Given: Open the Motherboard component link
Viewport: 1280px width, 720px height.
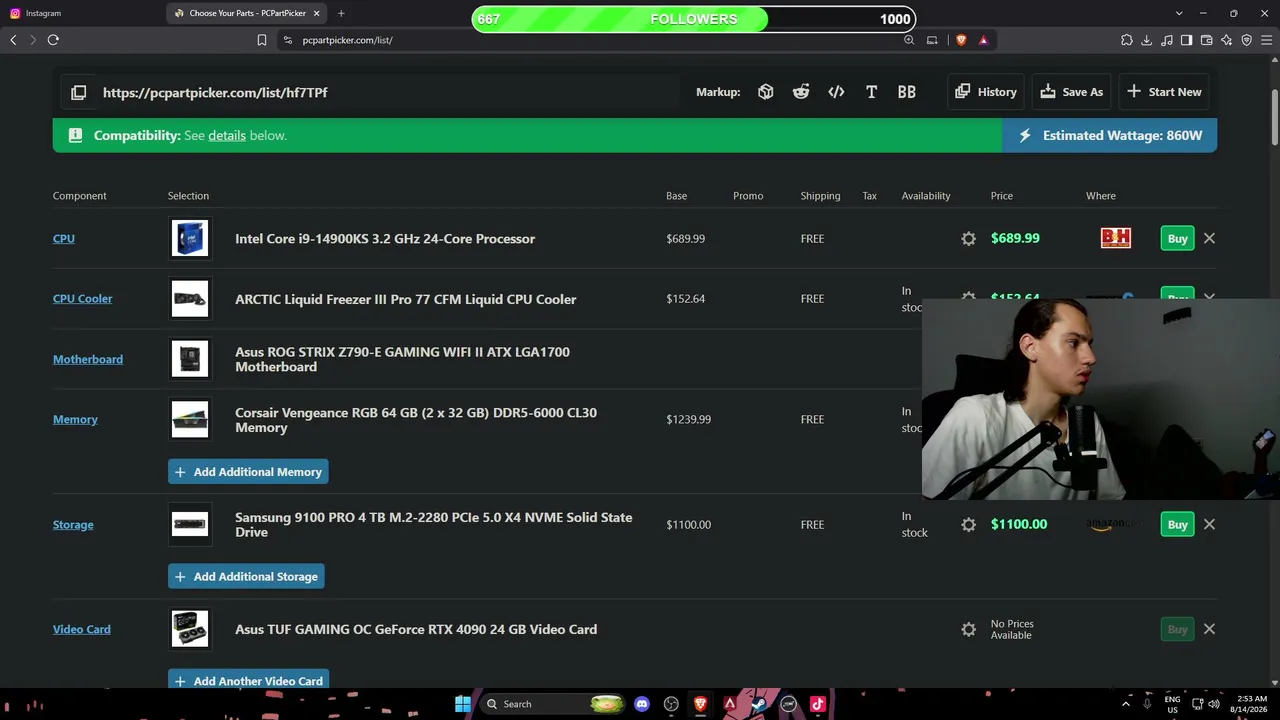Looking at the screenshot, I should tap(88, 360).
